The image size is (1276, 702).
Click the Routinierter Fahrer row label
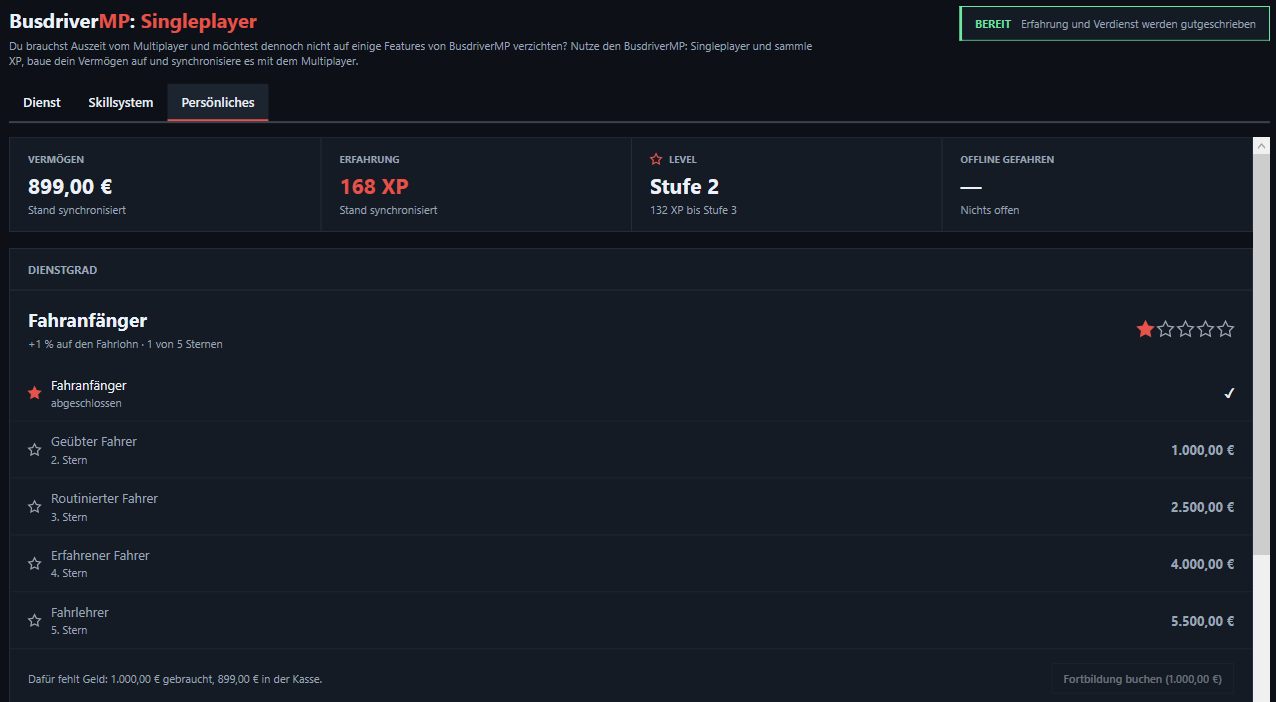point(104,498)
